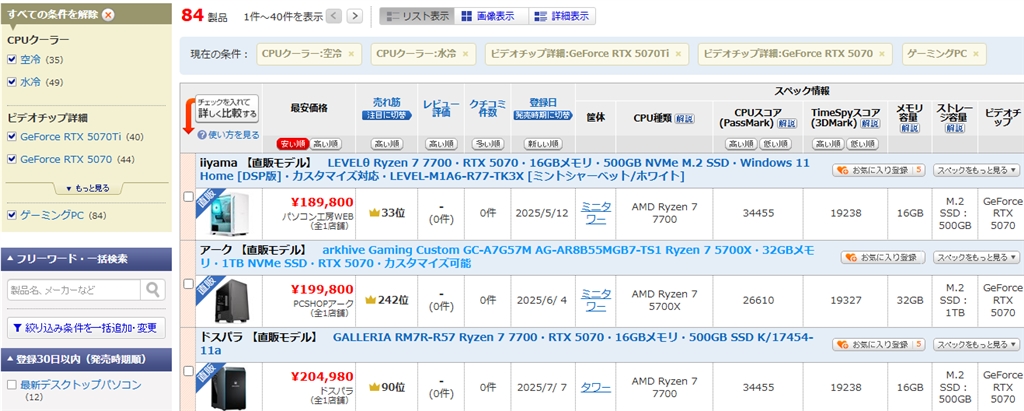Switch to 詳細表示 view
This screenshot has width=1024, height=411.
(x=562, y=16)
